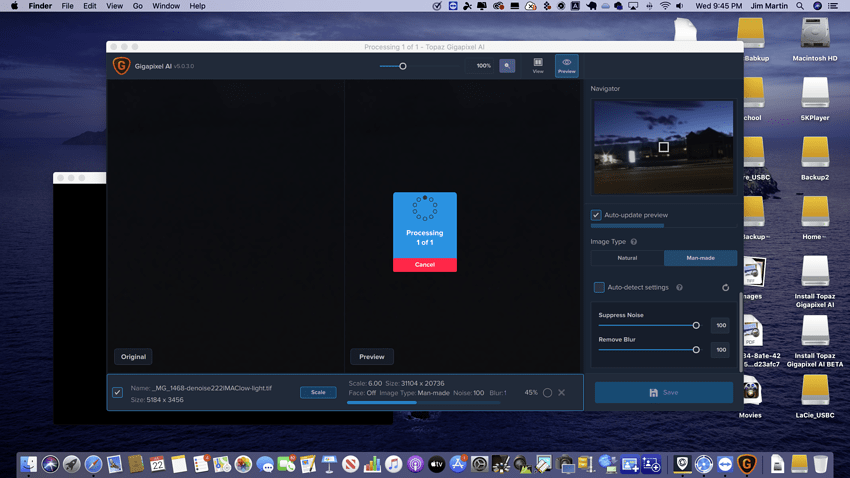
Task: Open the View menu in the menu bar
Action: (114, 6)
